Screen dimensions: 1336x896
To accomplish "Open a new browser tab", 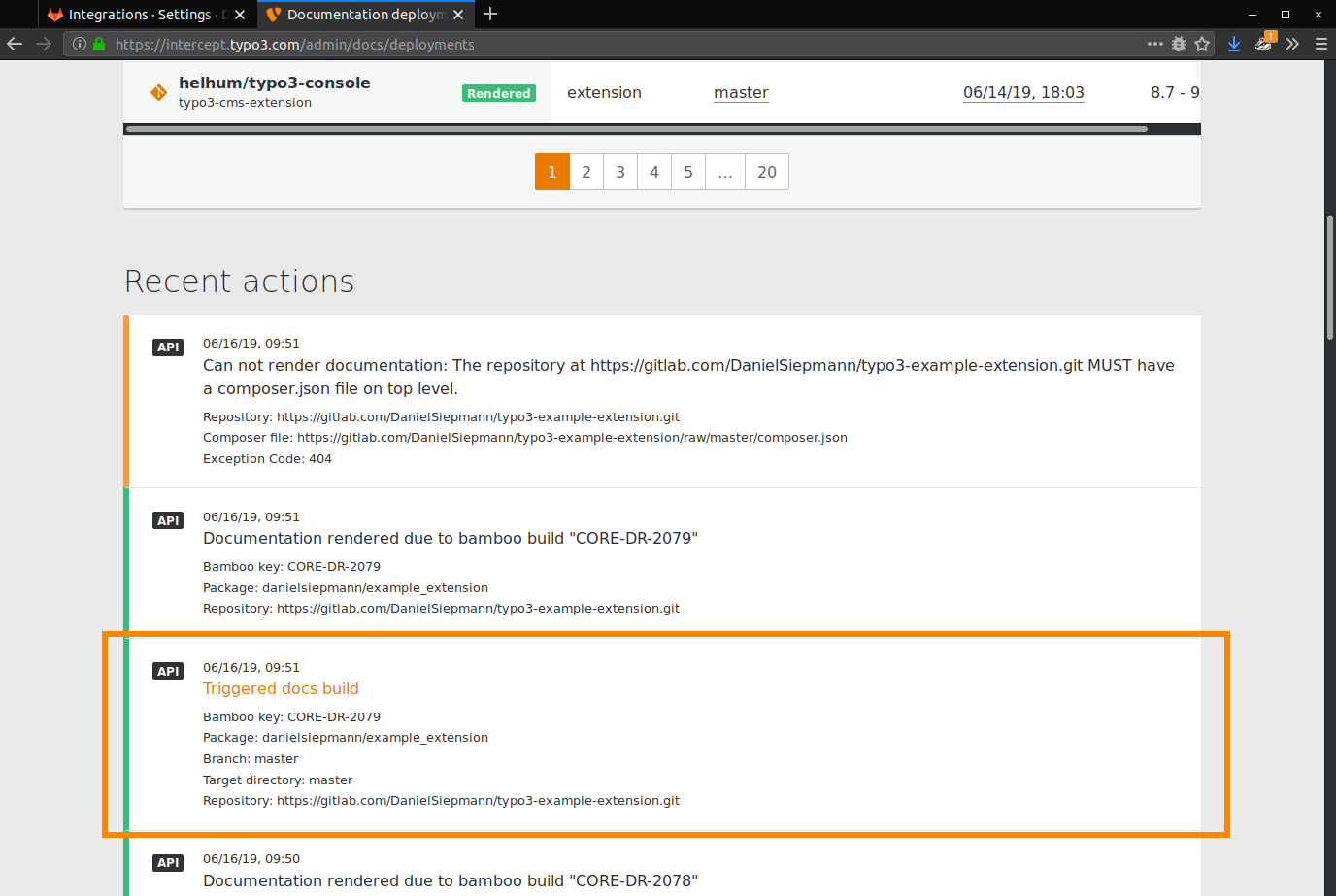I will (x=490, y=14).
